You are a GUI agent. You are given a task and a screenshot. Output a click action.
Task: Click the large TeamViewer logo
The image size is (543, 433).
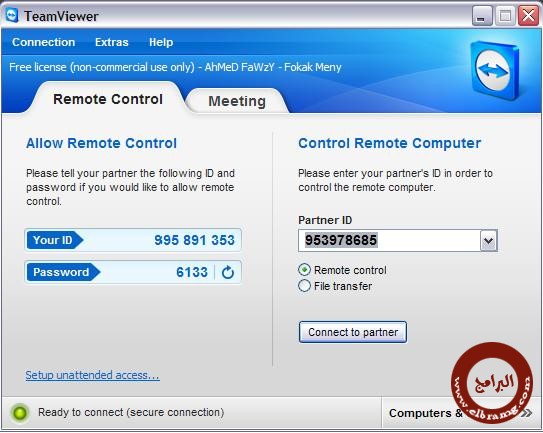point(495,71)
